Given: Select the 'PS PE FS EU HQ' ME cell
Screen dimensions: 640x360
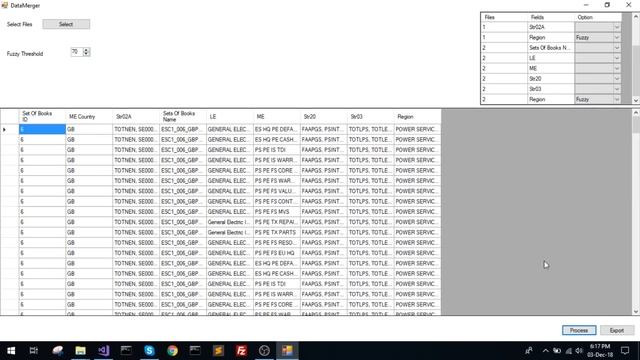Looking at the screenshot, I should click(277, 253).
